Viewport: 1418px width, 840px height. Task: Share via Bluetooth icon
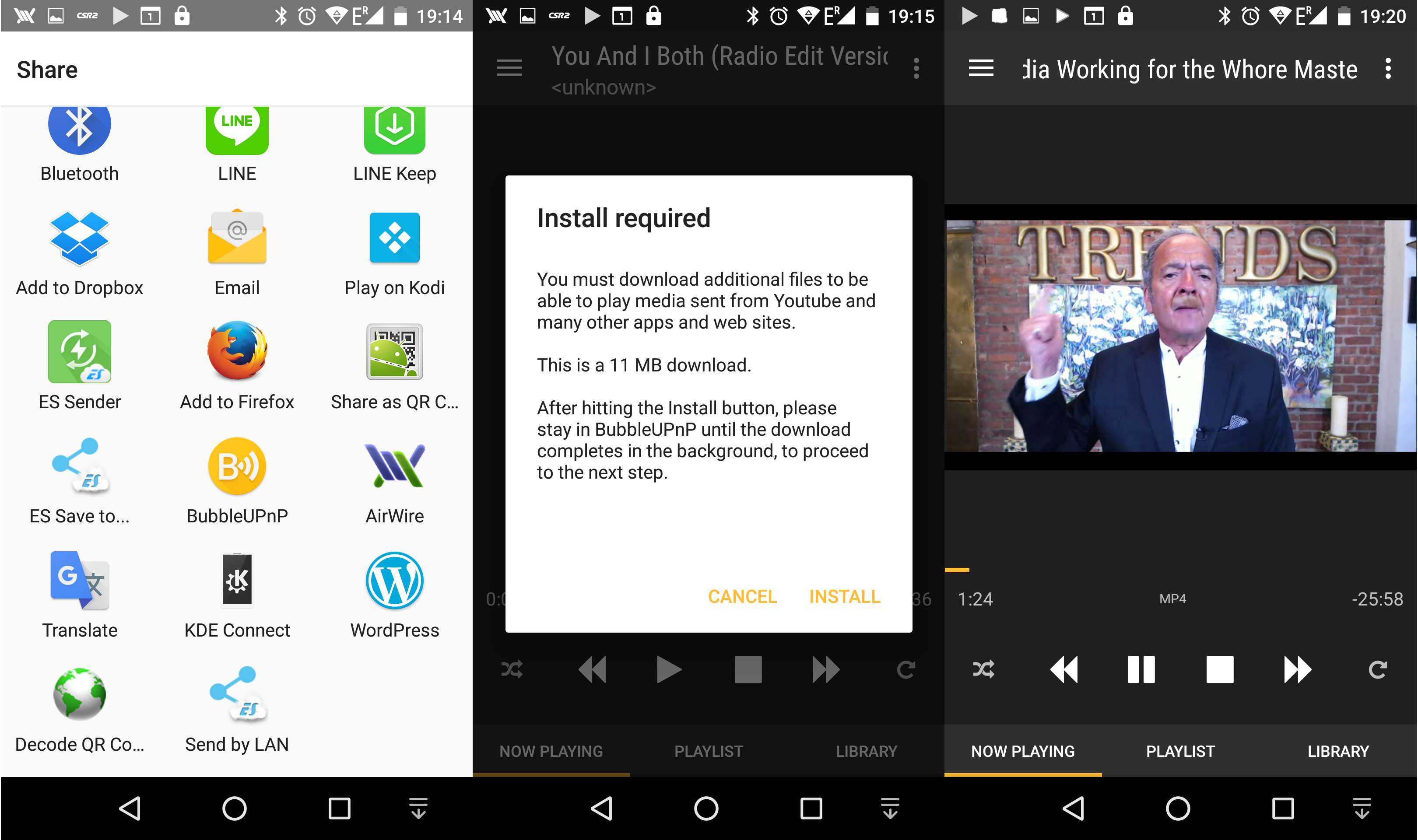click(x=79, y=130)
